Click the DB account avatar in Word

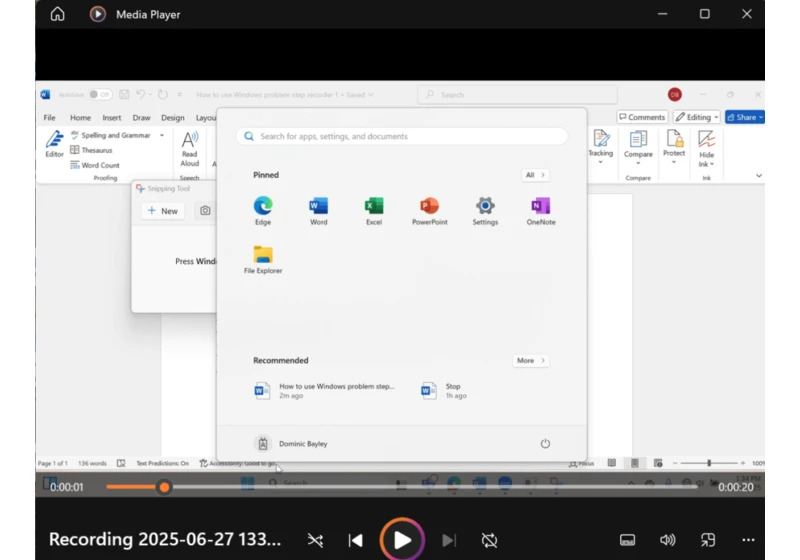(x=674, y=94)
